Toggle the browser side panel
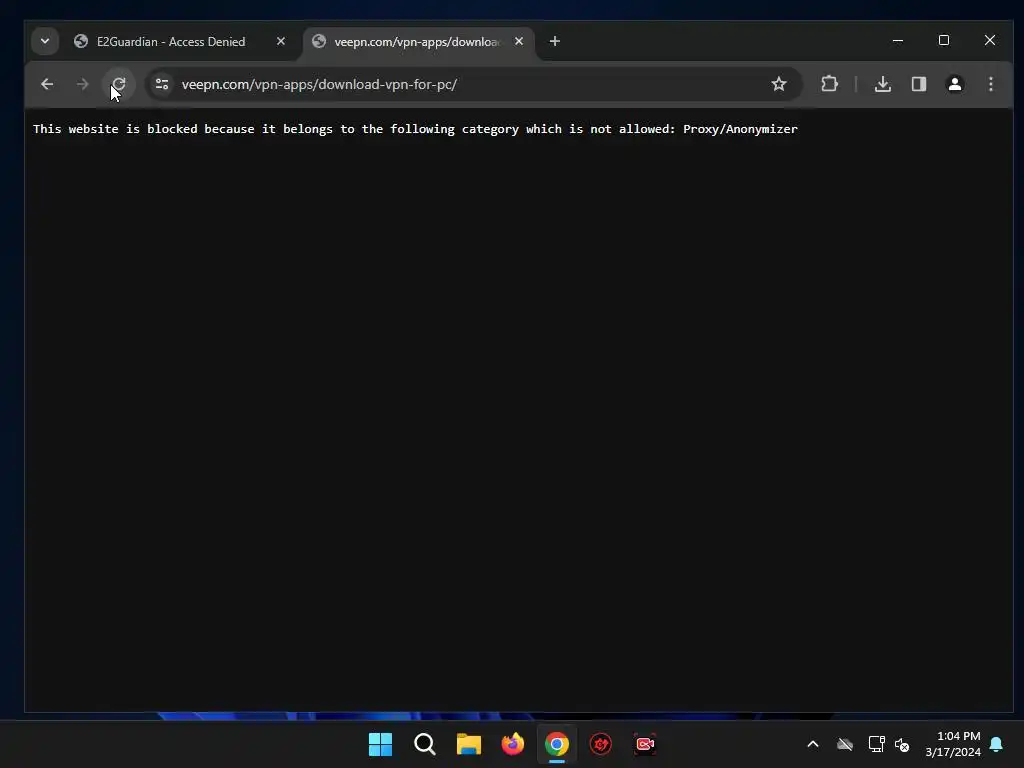 point(919,84)
